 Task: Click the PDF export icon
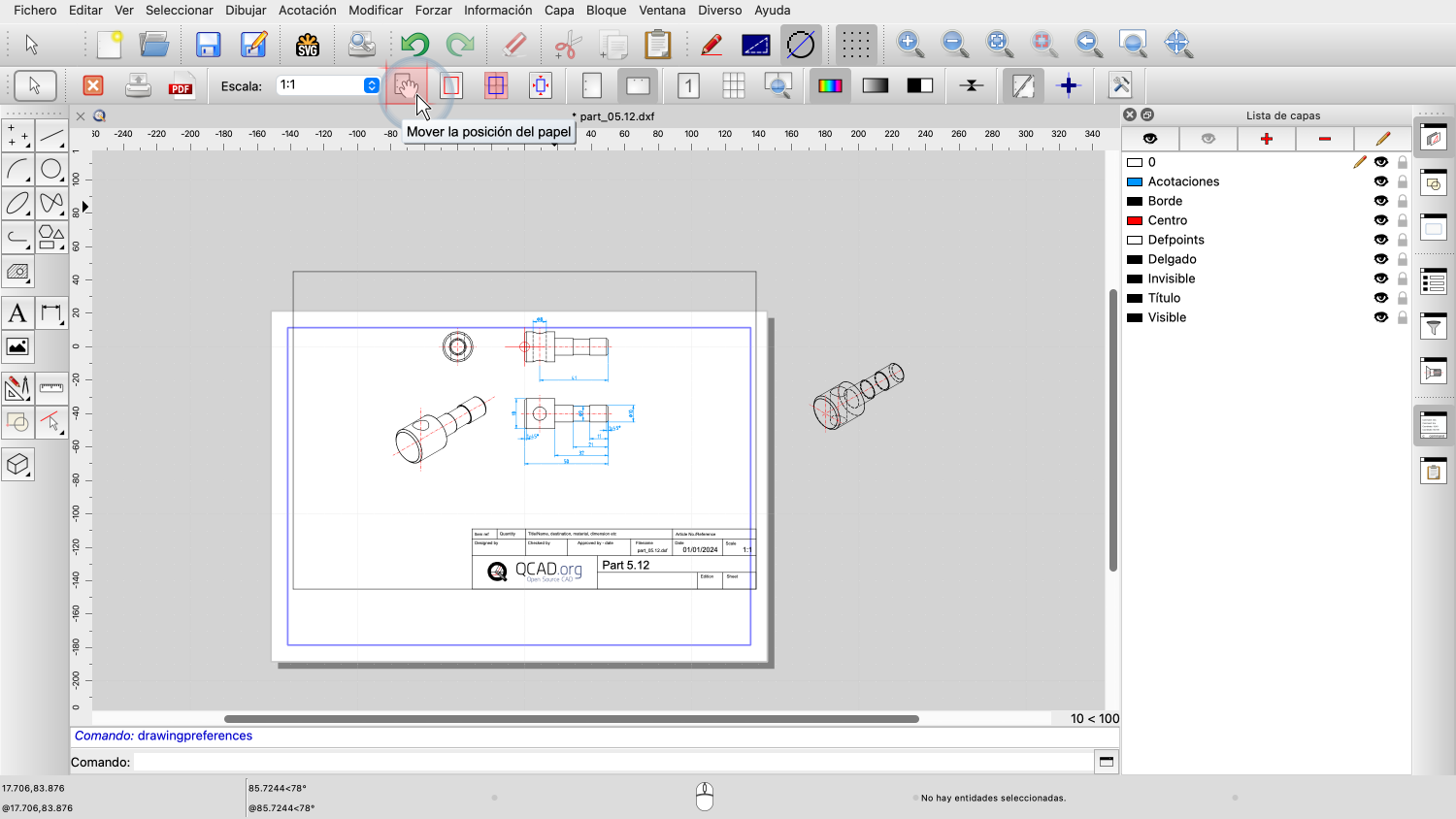(181, 86)
